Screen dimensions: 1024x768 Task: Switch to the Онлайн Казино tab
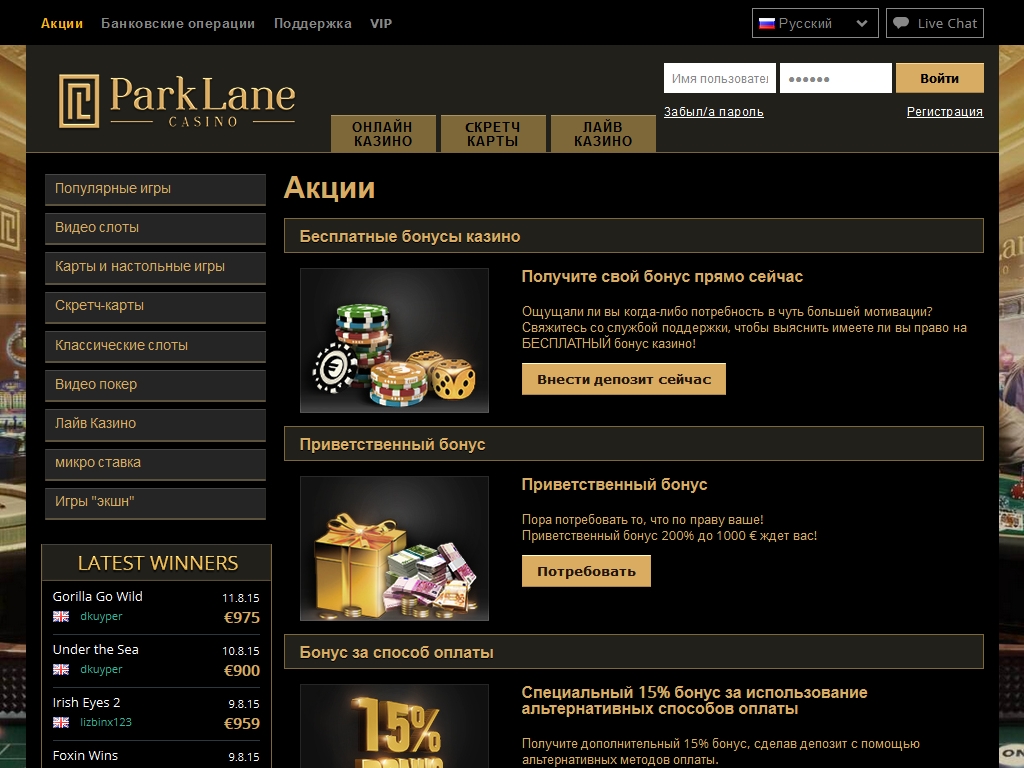(383, 134)
